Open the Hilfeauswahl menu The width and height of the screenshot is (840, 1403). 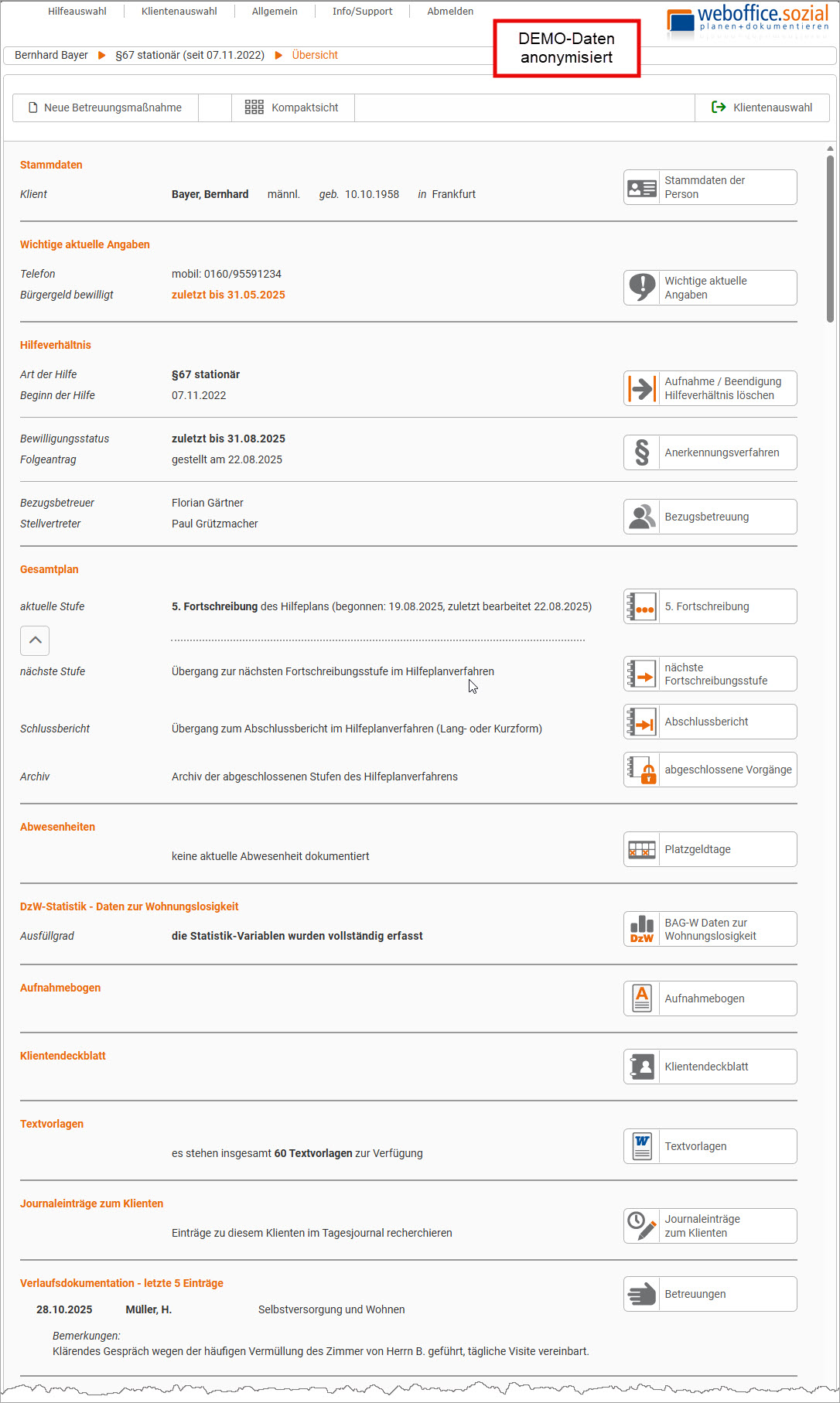(x=77, y=12)
